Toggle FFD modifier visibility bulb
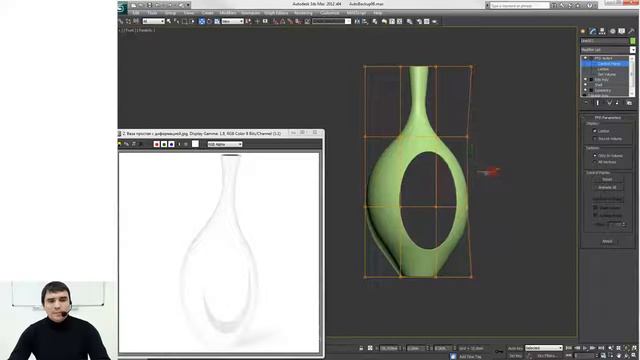 (x=585, y=58)
